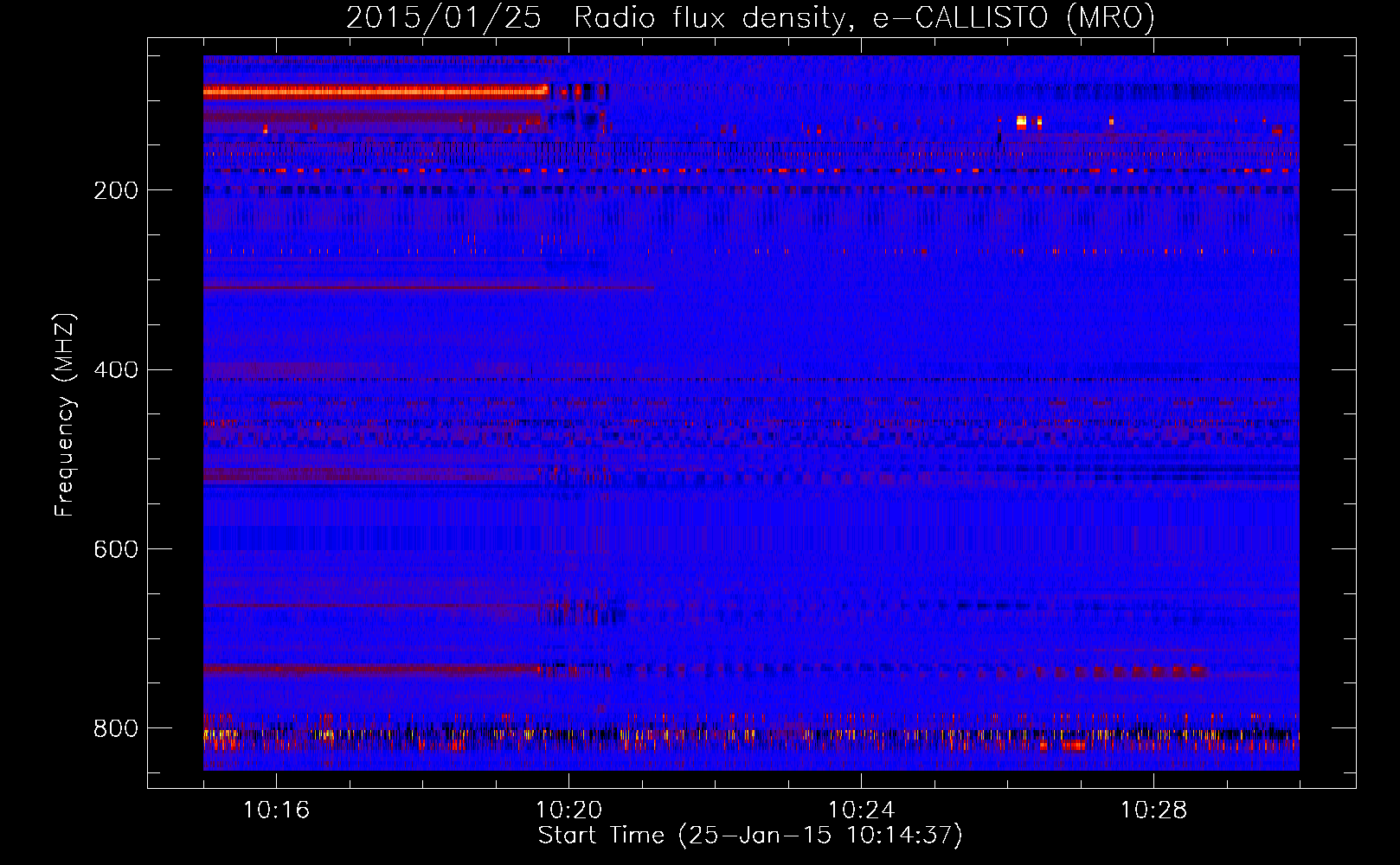Click the 10:28 time tick label
Screen dimensions: 1400x865
pos(1153,811)
